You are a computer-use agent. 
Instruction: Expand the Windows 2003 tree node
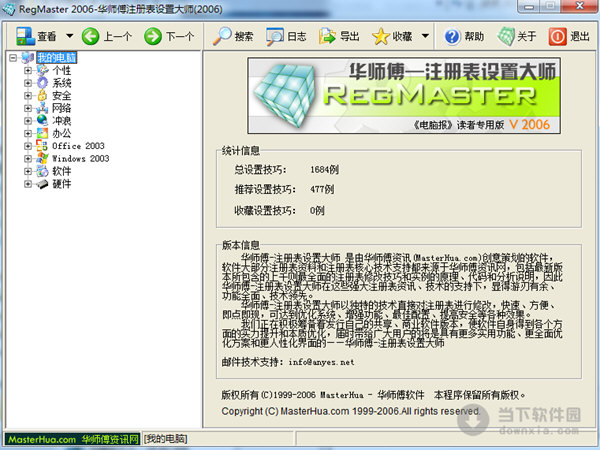pyautogui.click(x=28, y=159)
